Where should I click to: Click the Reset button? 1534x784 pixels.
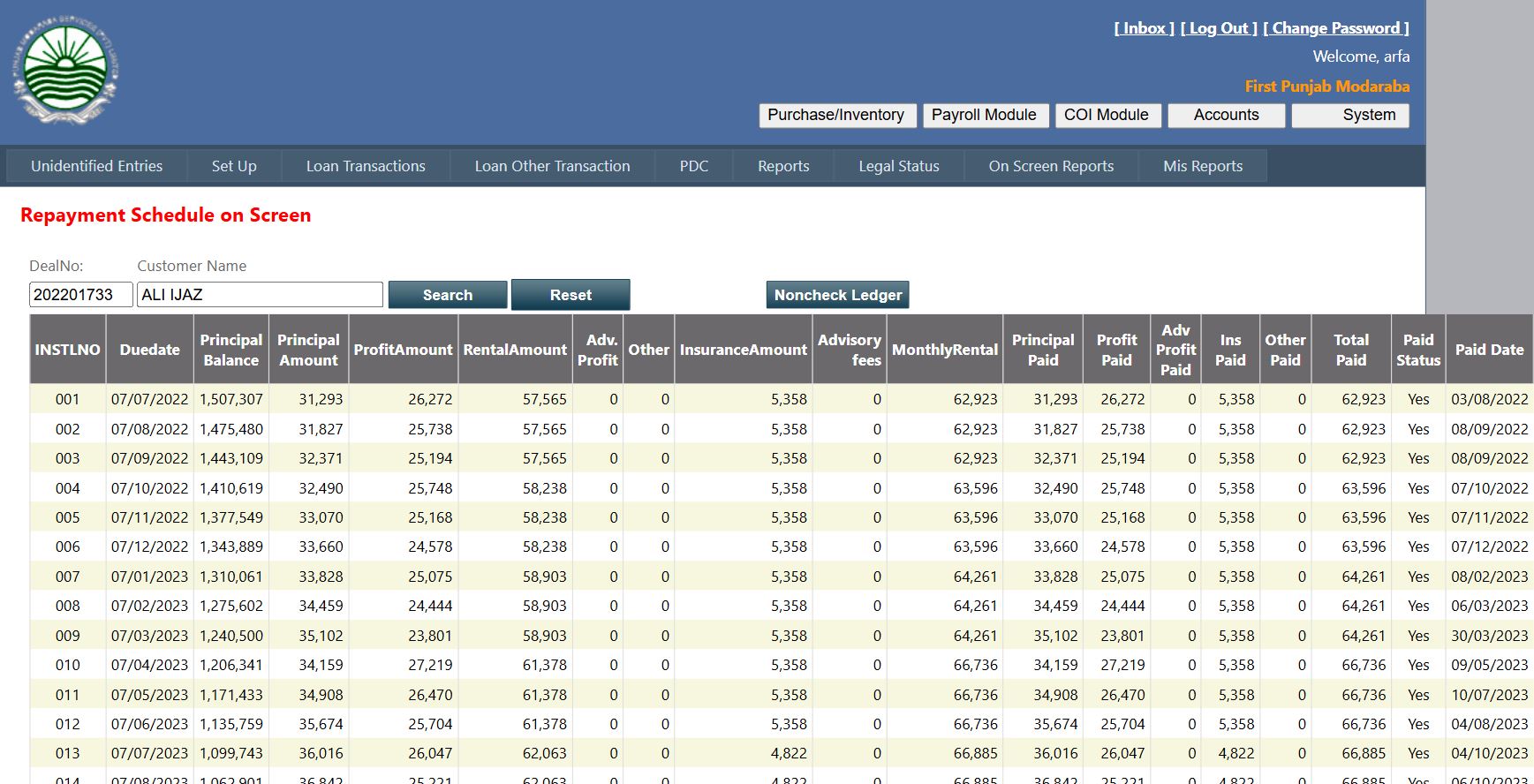tap(571, 295)
